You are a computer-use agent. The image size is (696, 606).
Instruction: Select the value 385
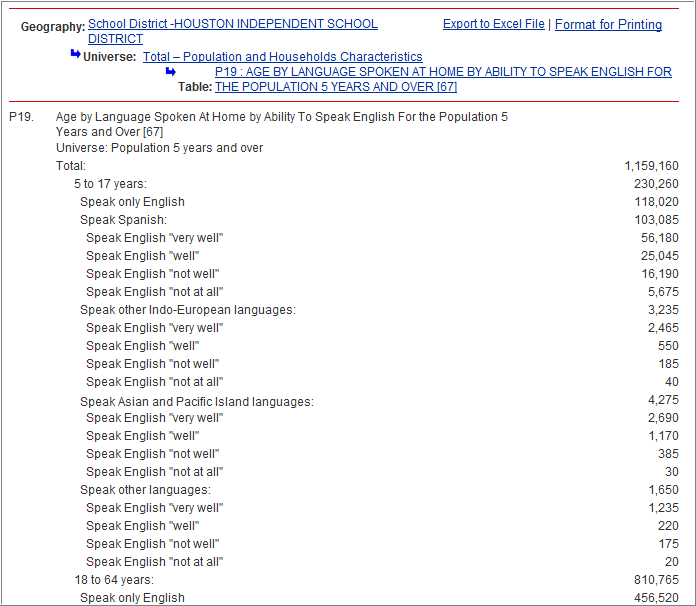point(668,454)
